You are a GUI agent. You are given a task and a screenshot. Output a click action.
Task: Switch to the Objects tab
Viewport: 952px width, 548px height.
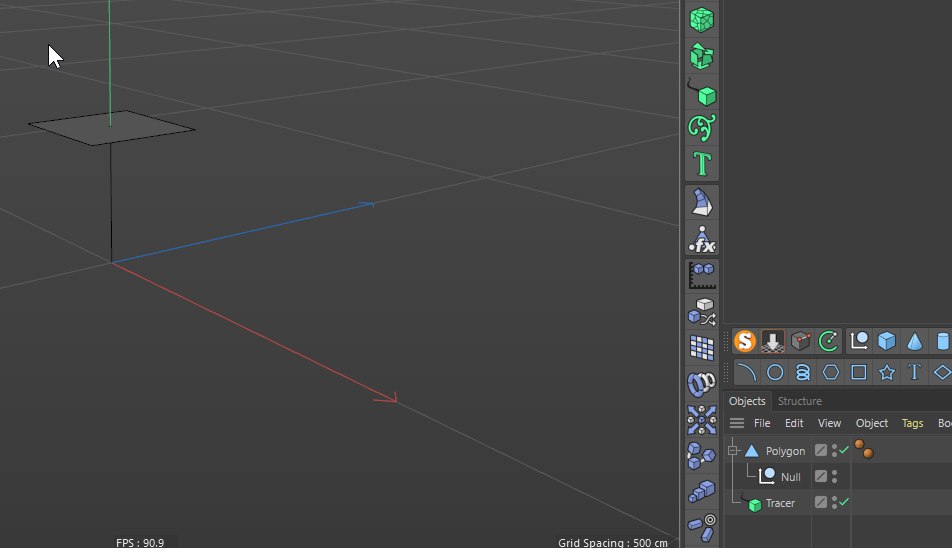coord(747,401)
